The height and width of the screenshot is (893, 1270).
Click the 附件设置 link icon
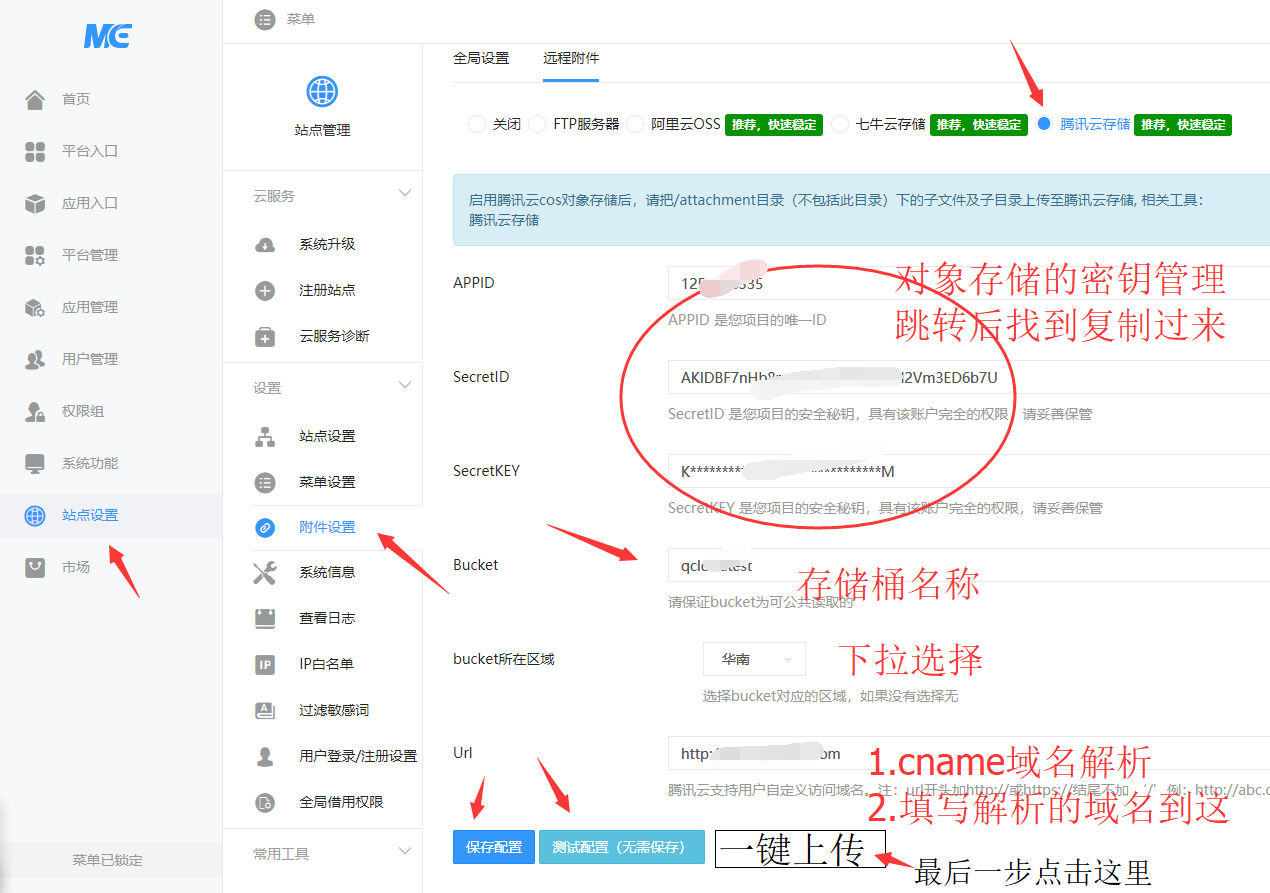click(x=265, y=527)
